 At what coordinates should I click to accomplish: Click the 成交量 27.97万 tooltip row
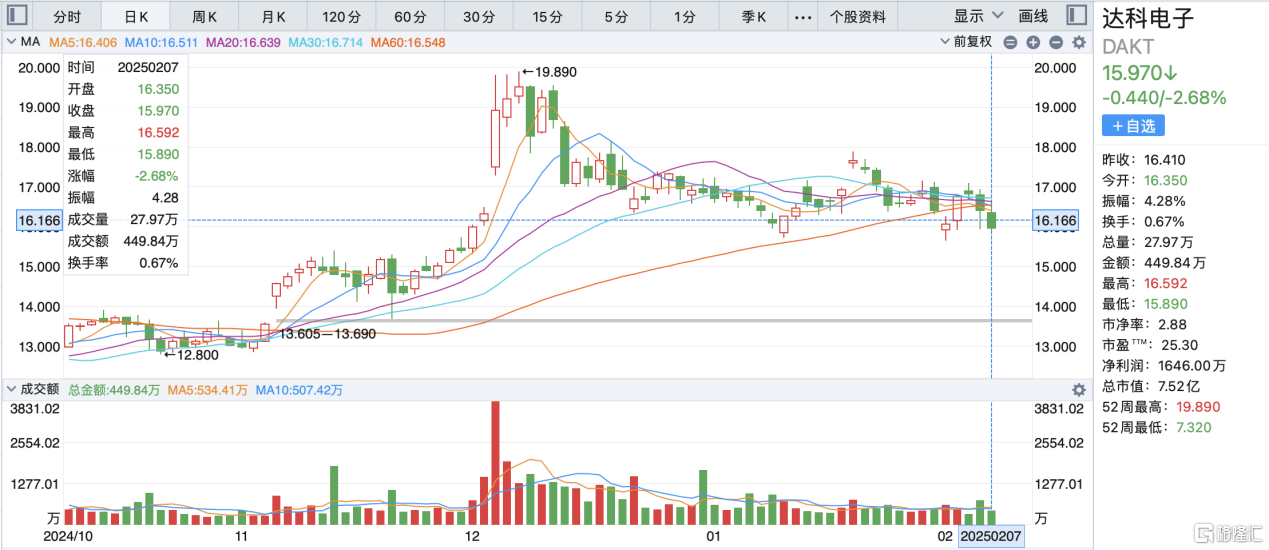123,219
